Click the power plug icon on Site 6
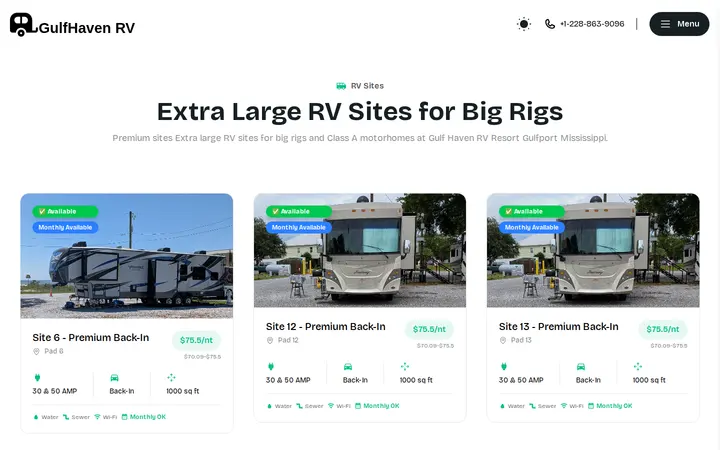This screenshot has width=720, height=450. pyautogui.click(x=38, y=377)
